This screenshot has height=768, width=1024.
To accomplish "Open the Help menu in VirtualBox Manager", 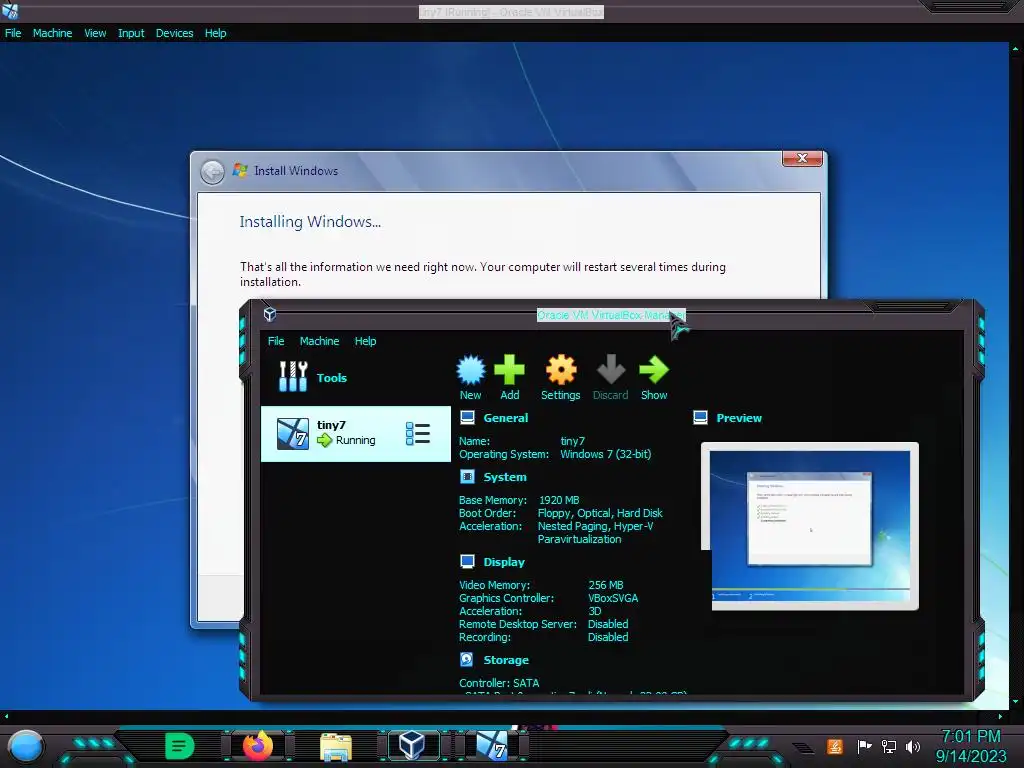I will (365, 341).
